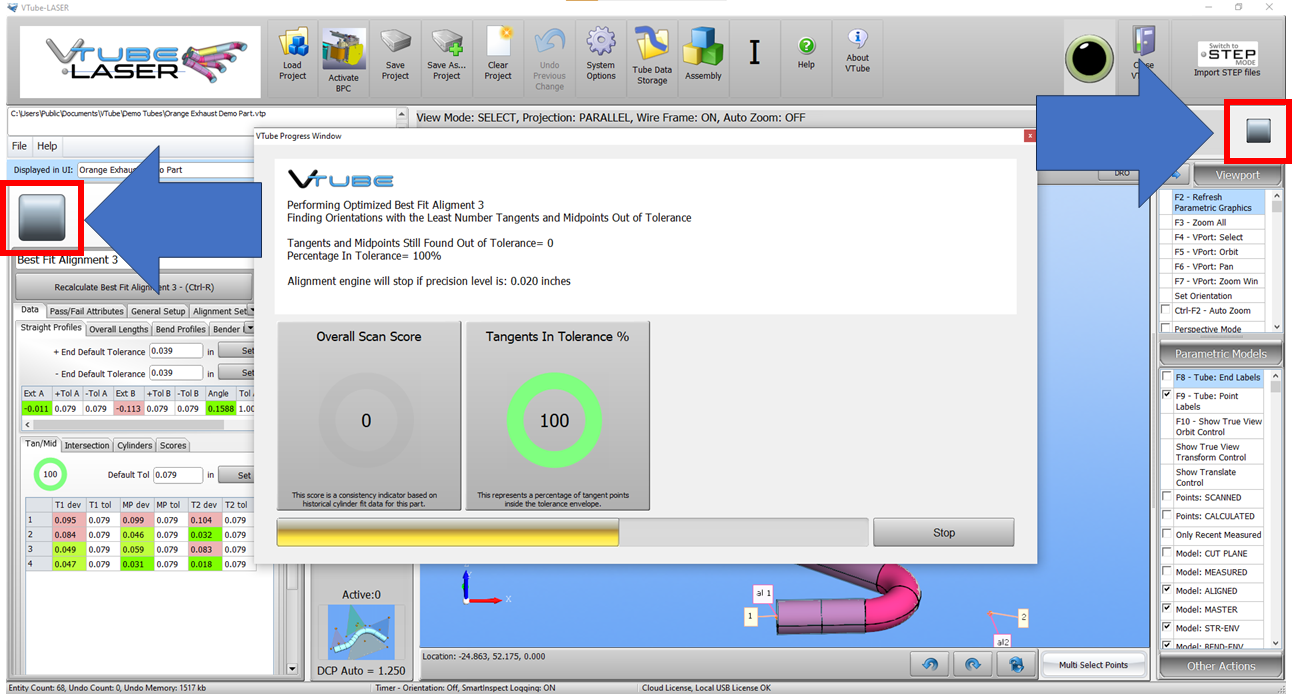Open the Assembly cubes tool
This screenshot has height=694, width=1292.
pos(704,57)
